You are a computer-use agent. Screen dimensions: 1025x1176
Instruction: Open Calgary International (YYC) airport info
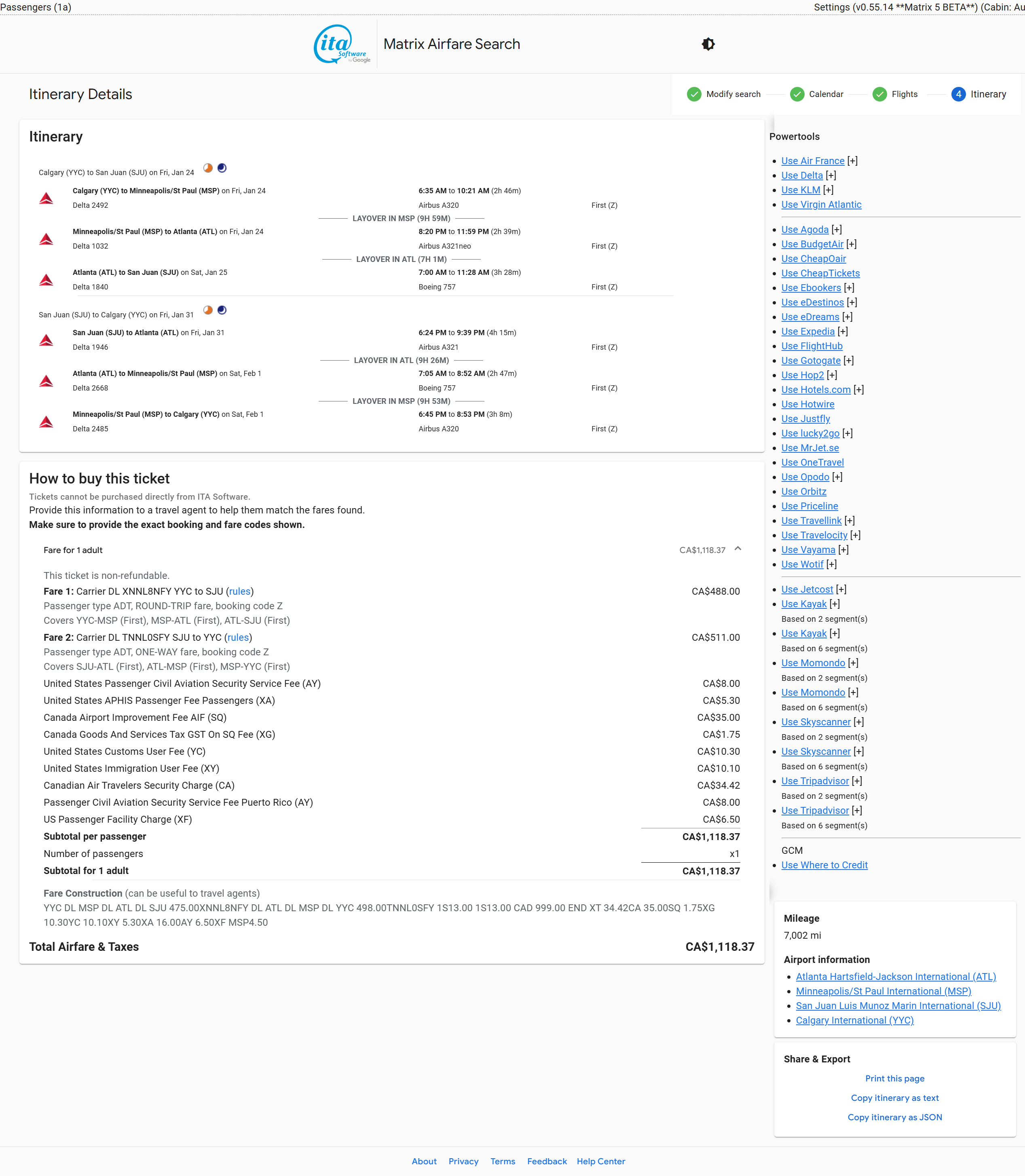coord(854,1020)
